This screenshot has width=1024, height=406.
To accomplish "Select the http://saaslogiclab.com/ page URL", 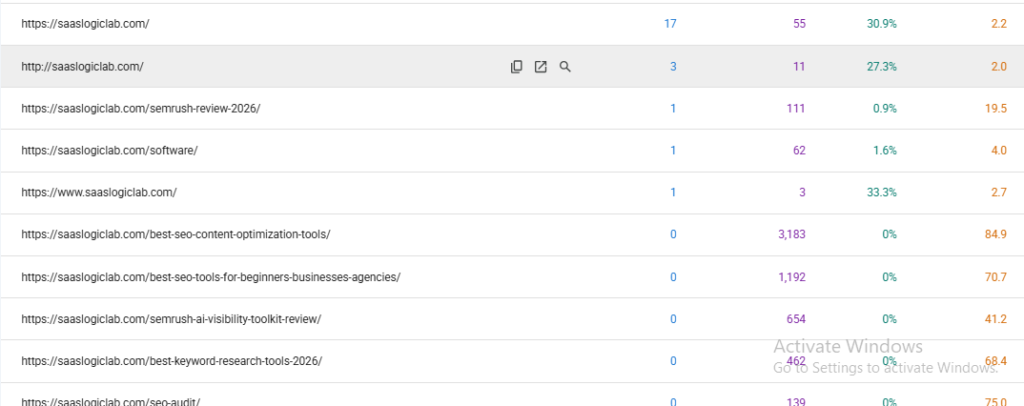I will [x=82, y=67].
